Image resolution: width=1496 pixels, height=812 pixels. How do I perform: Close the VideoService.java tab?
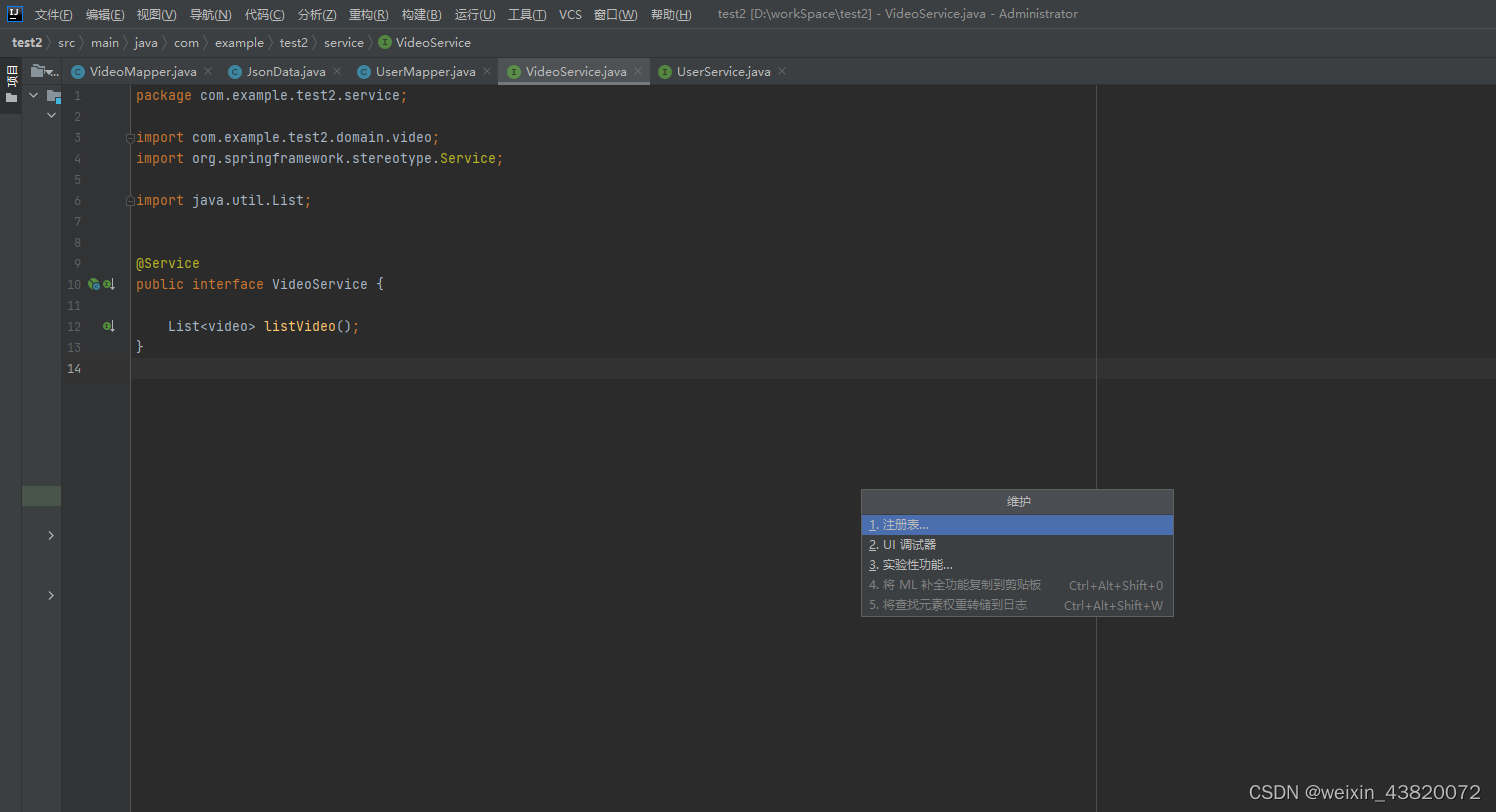click(638, 72)
